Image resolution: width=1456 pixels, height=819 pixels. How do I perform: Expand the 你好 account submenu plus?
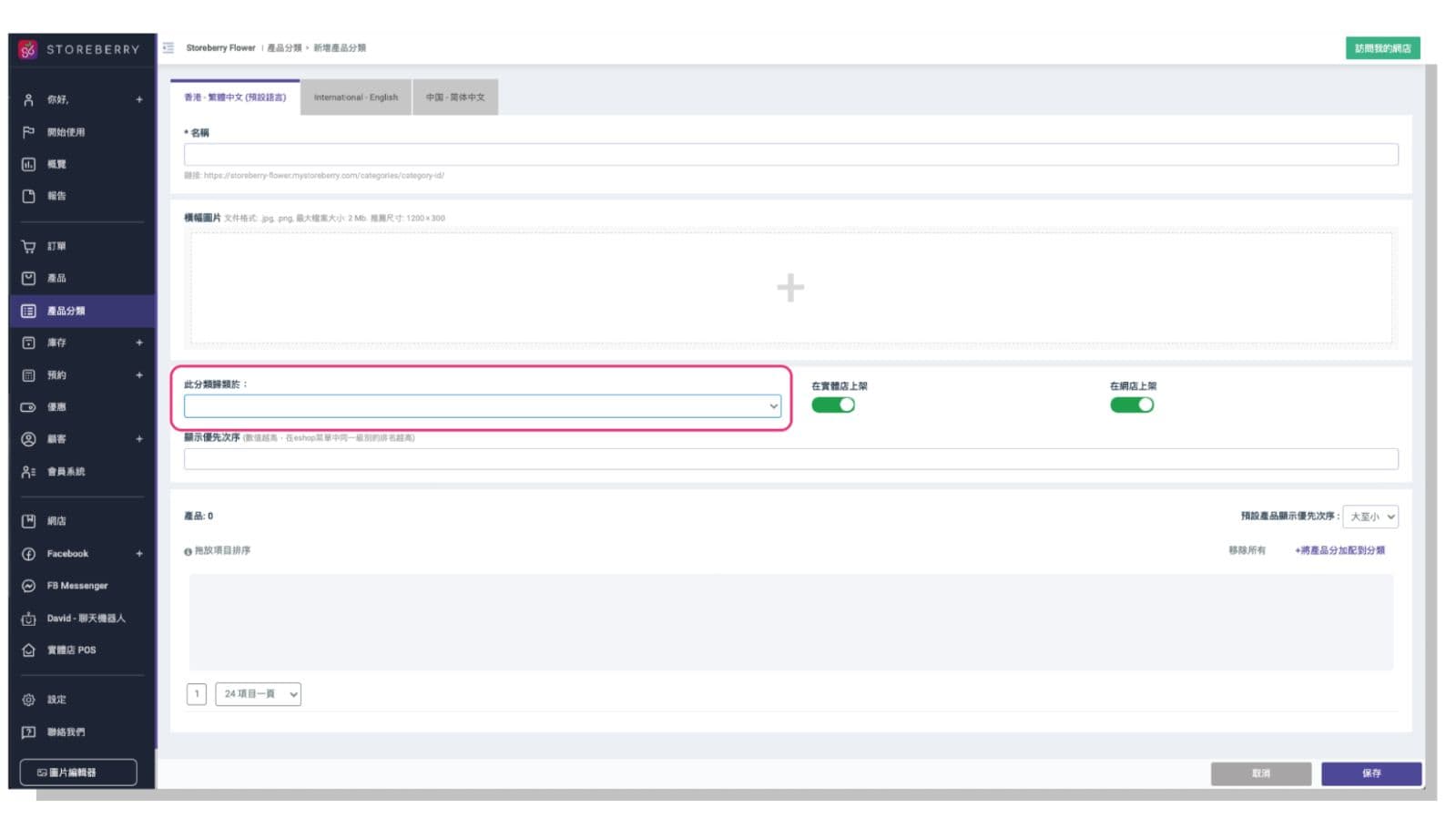pyautogui.click(x=139, y=99)
